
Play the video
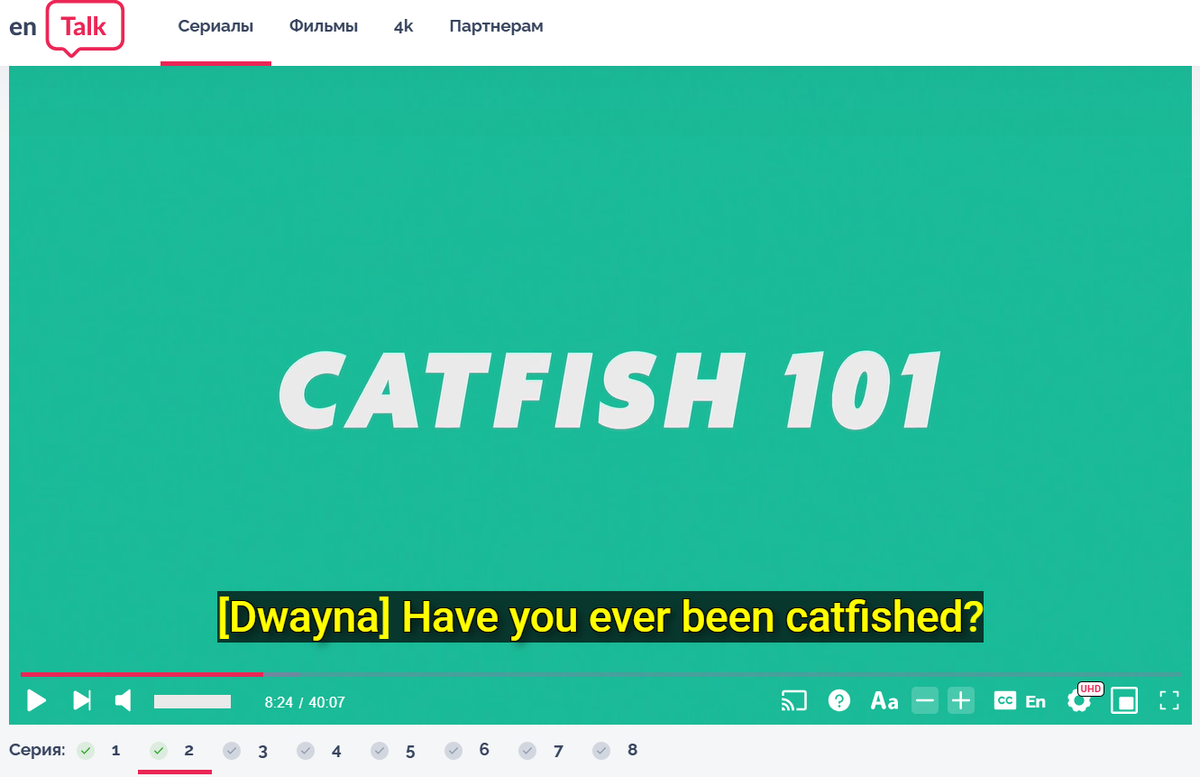(x=36, y=700)
